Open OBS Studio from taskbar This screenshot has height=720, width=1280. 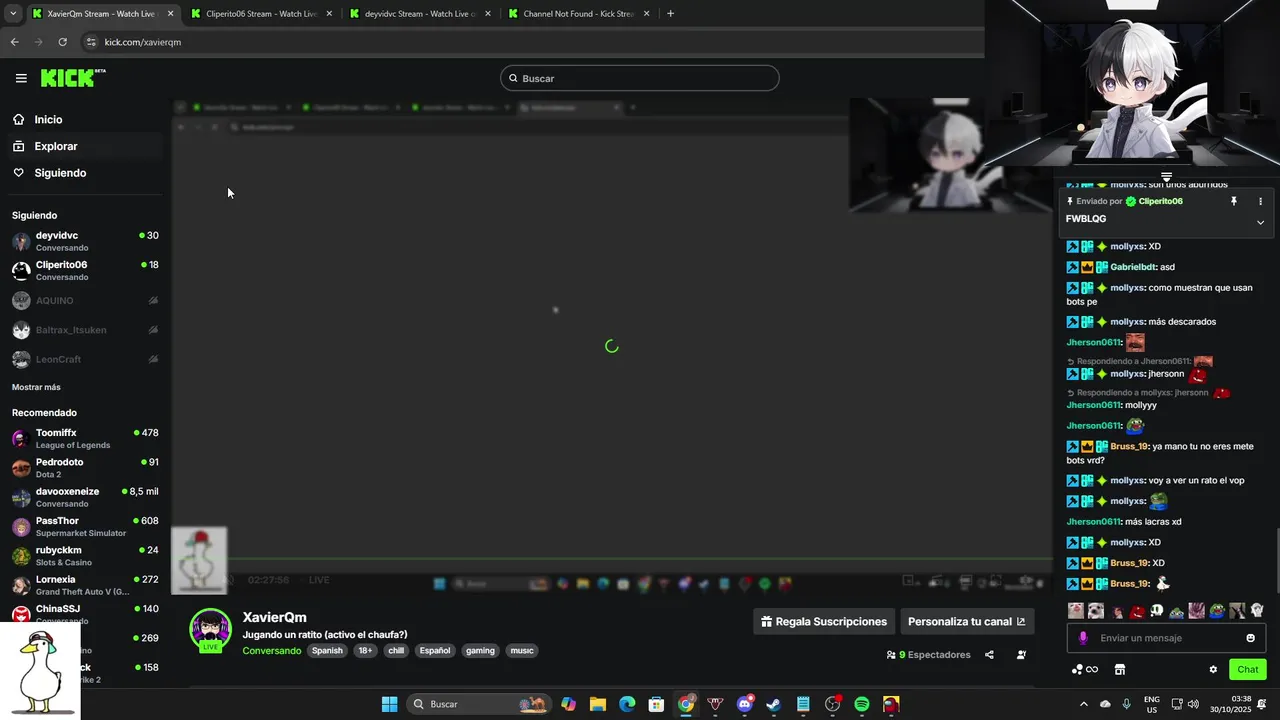(832, 704)
